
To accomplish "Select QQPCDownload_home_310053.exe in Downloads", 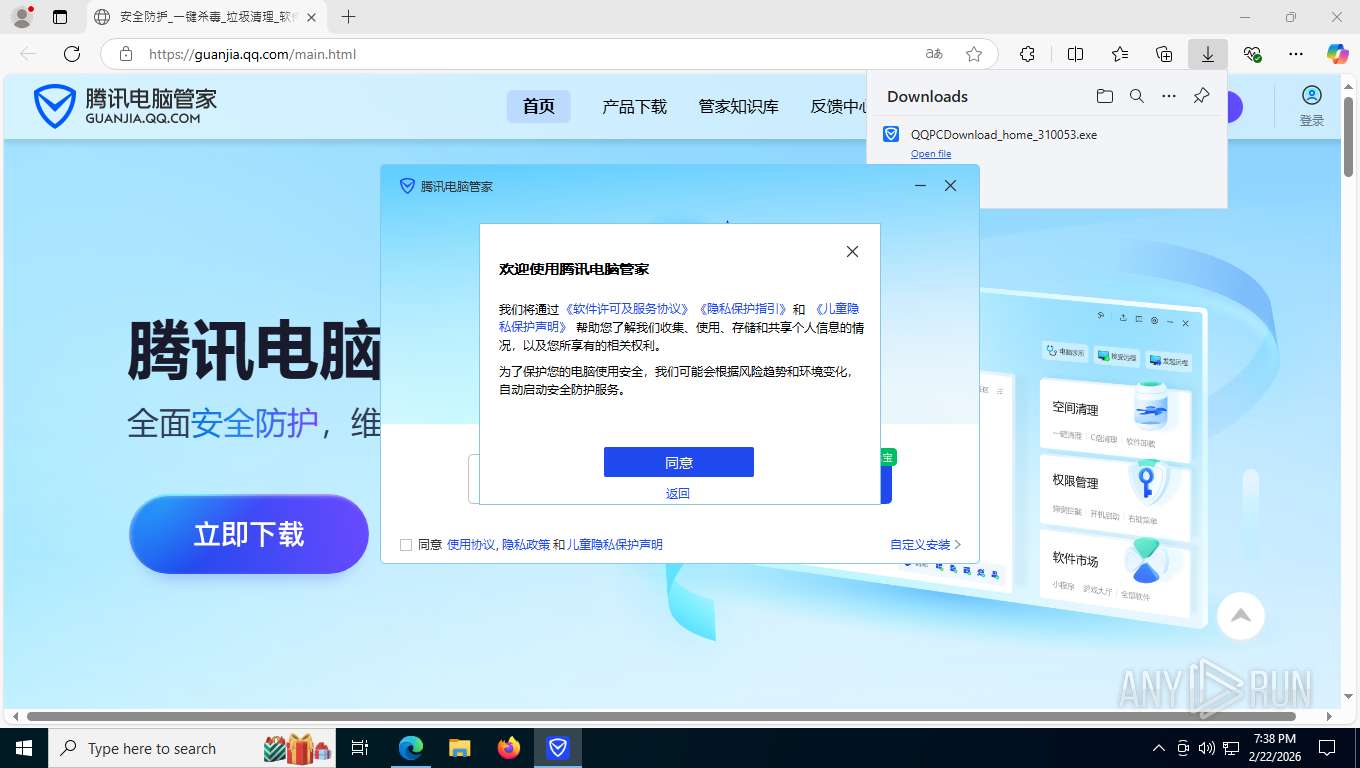I will click(1003, 134).
